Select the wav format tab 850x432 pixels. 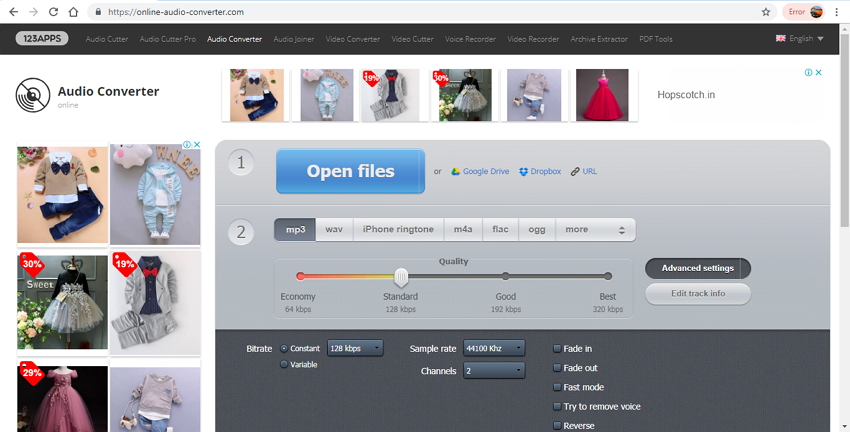334,230
